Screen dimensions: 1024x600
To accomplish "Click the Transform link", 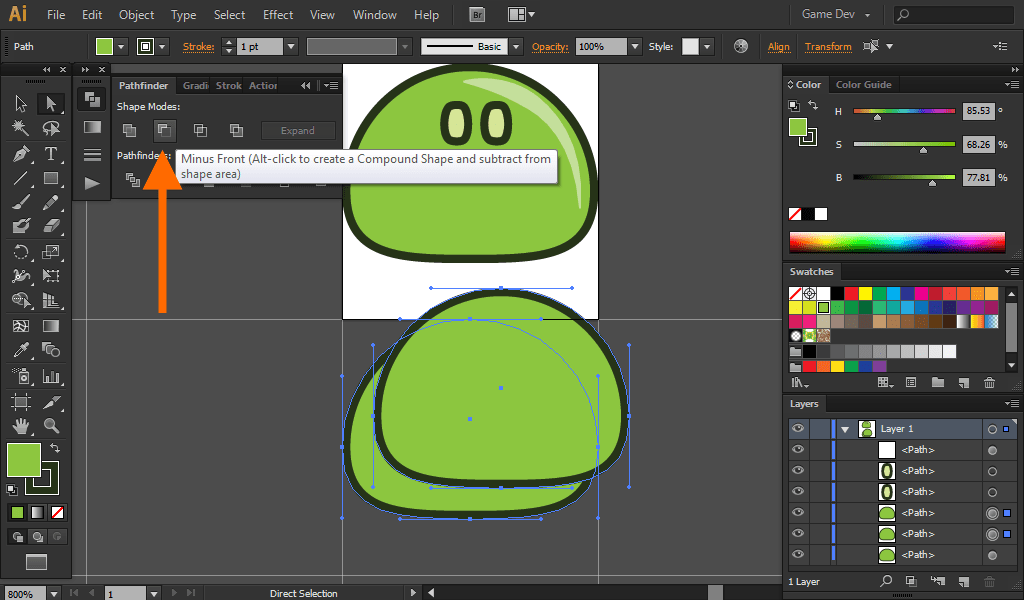I will (828, 47).
